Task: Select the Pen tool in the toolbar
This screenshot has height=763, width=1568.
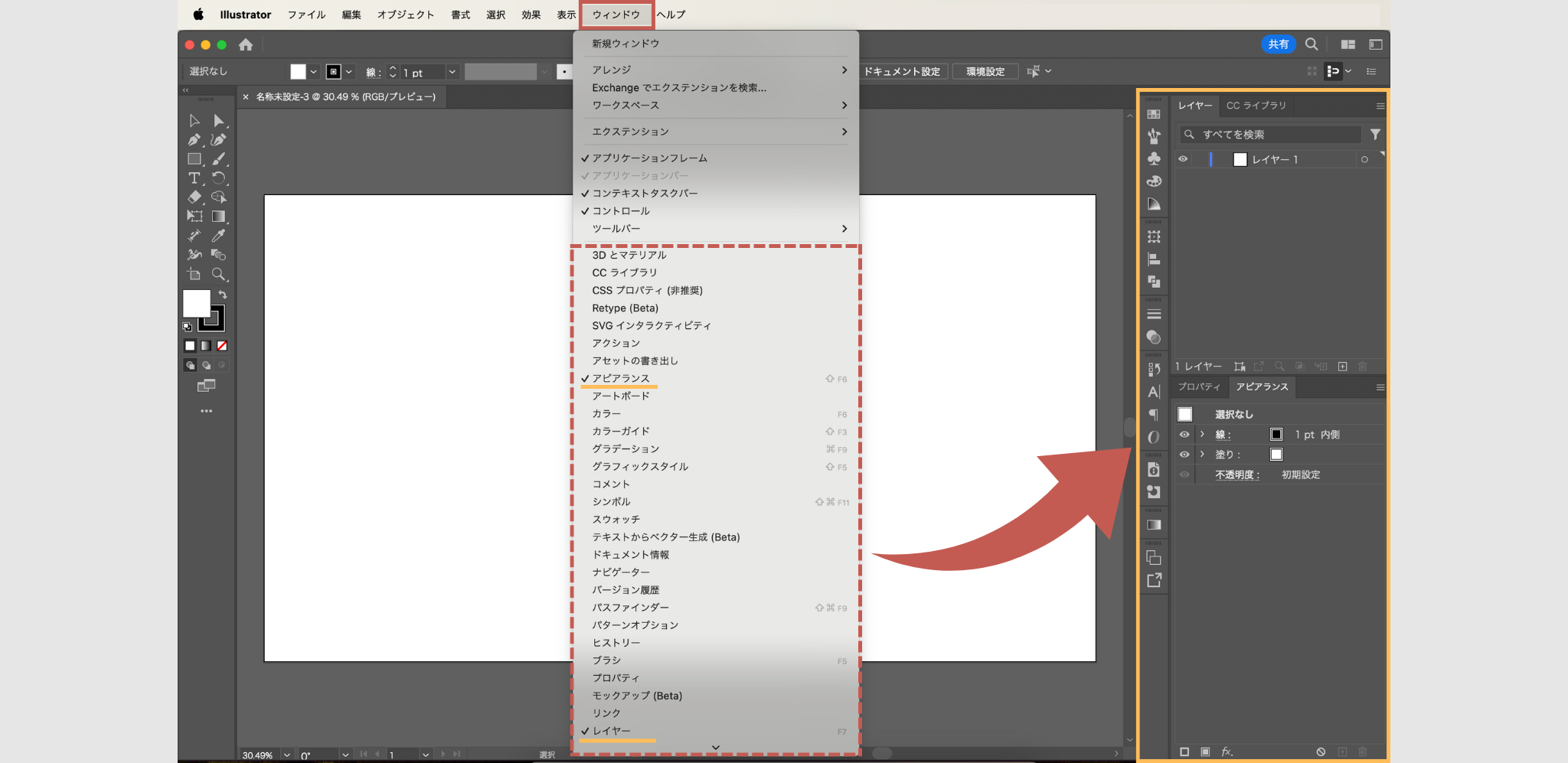Action: [195, 139]
